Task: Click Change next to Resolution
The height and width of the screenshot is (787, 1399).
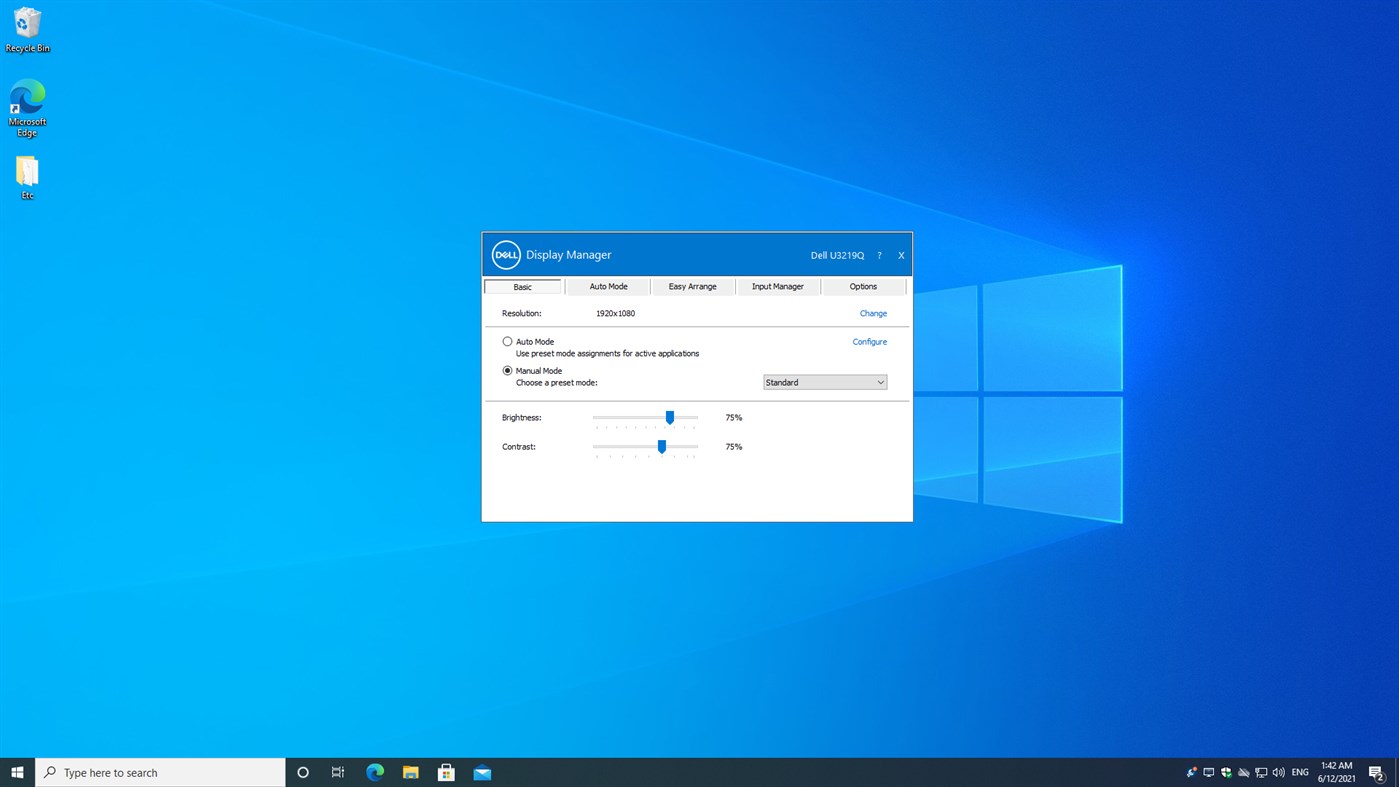Action: pos(872,313)
